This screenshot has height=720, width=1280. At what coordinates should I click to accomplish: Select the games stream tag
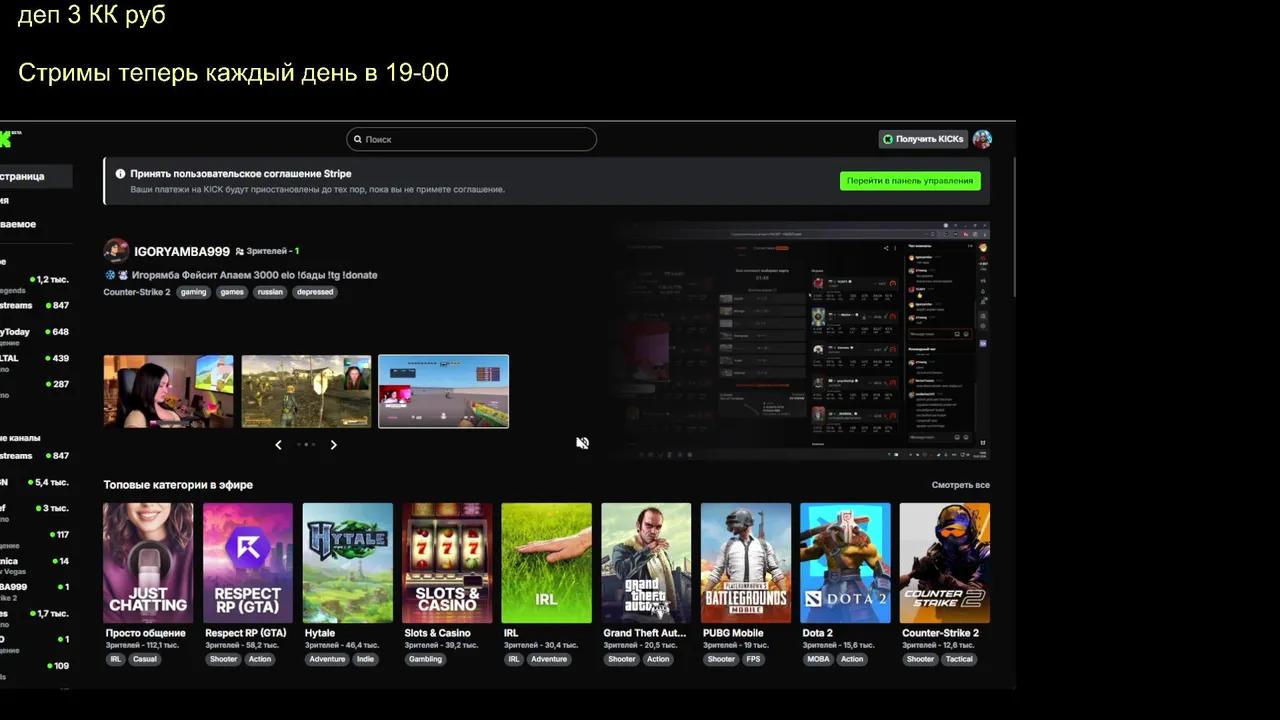tap(232, 292)
